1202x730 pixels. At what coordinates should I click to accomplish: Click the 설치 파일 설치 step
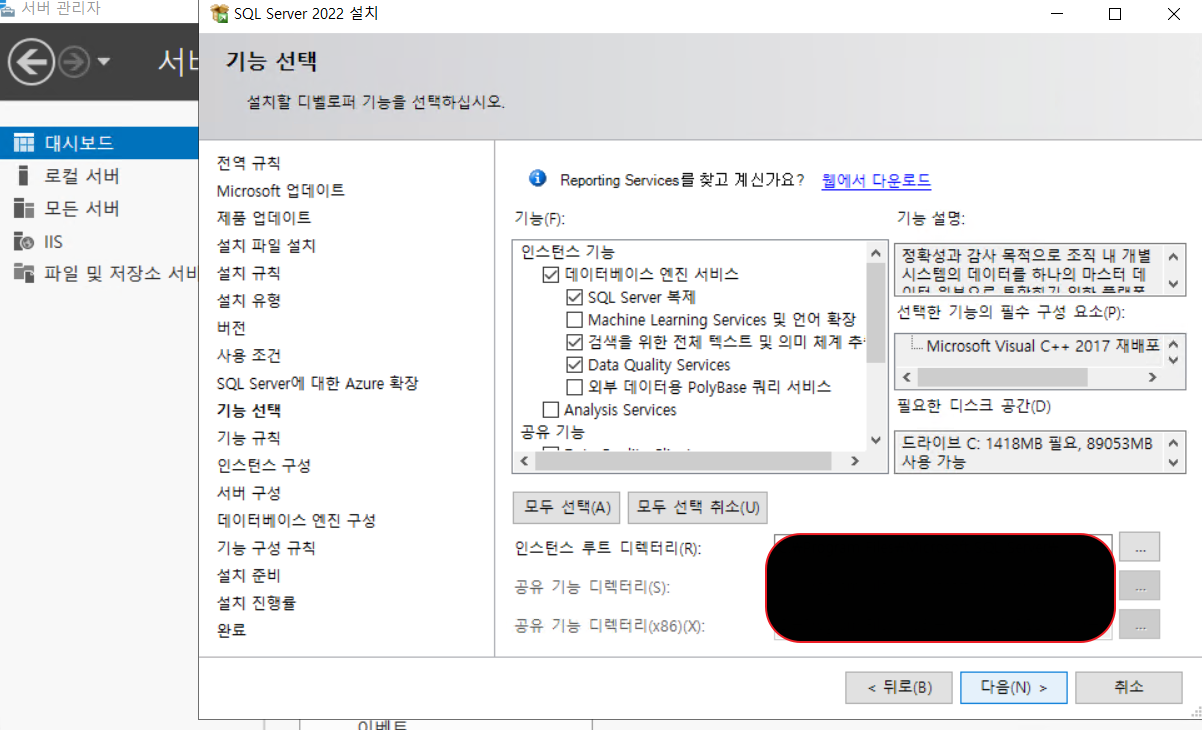(x=266, y=245)
